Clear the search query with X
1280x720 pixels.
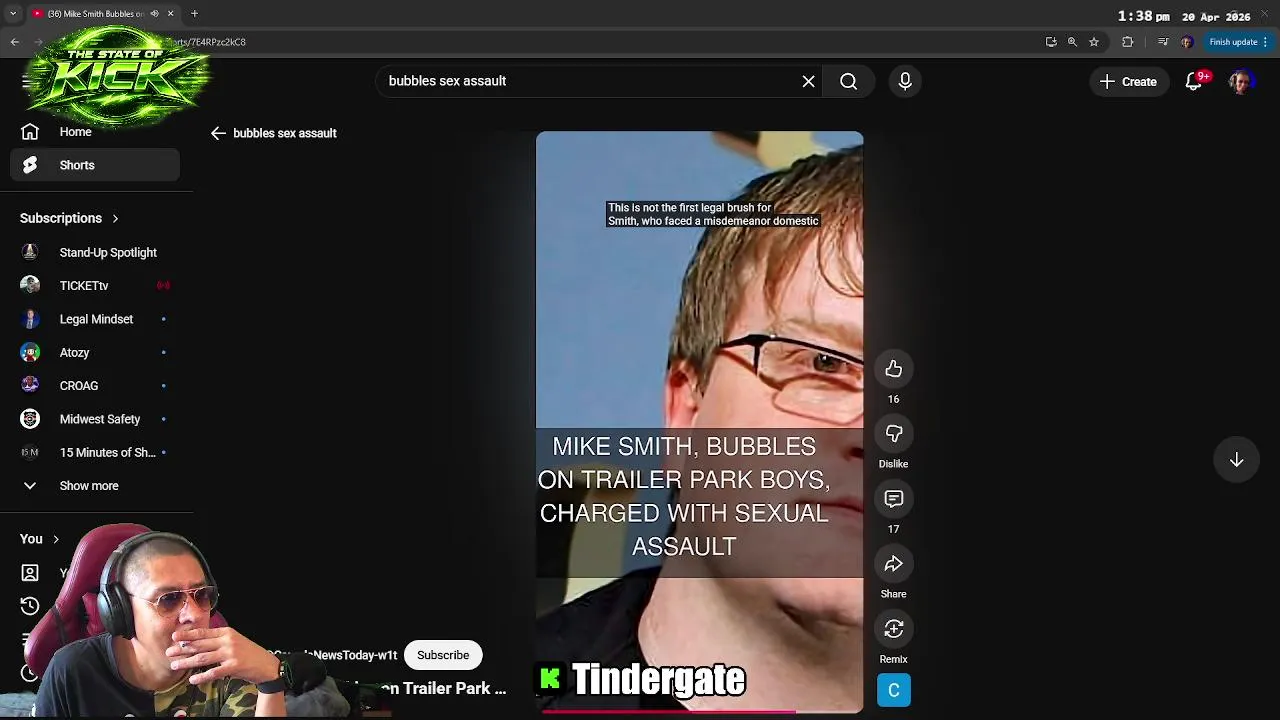tap(808, 81)
